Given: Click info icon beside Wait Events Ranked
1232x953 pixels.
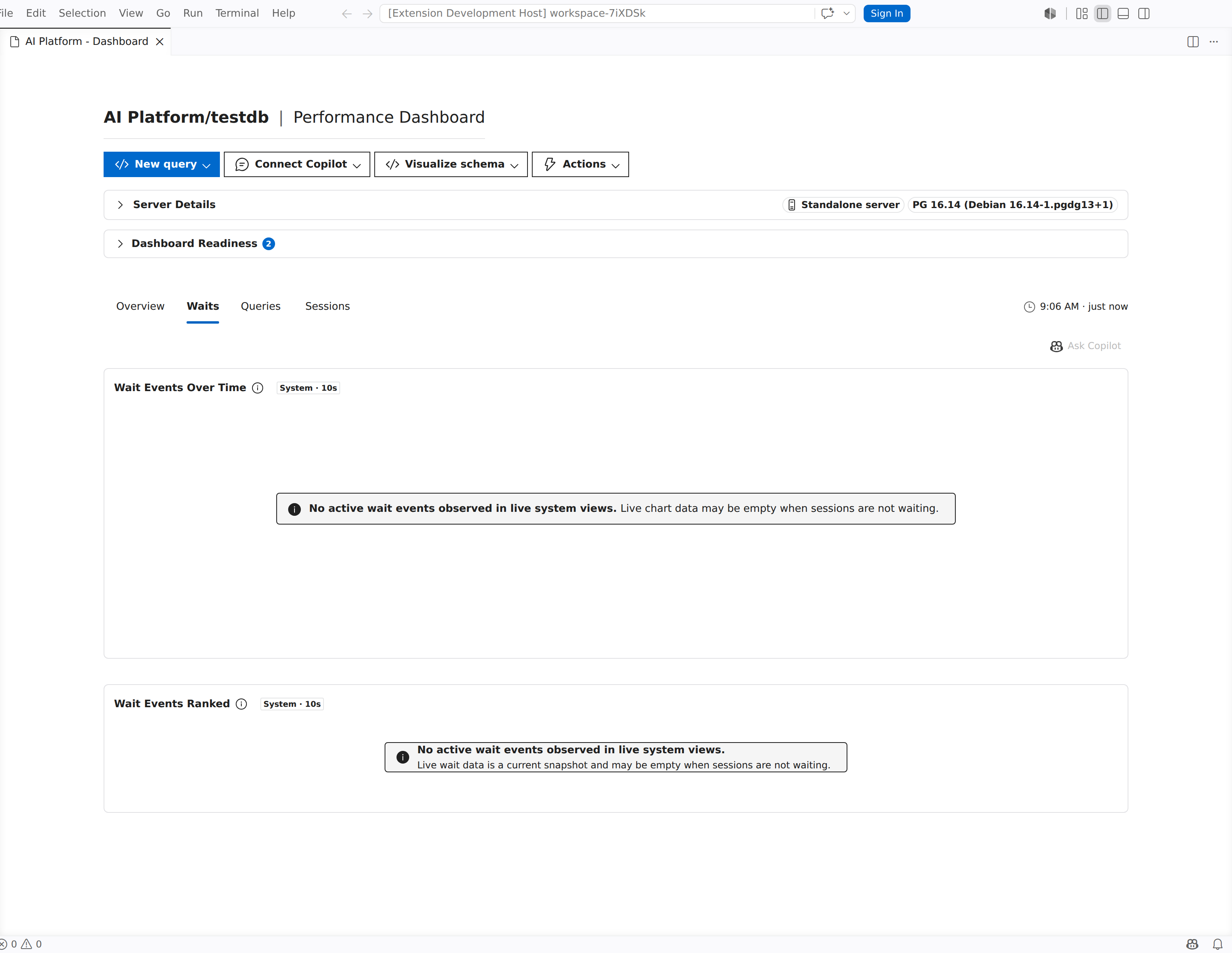Looking at the screenshot, I should coord(241,704).
